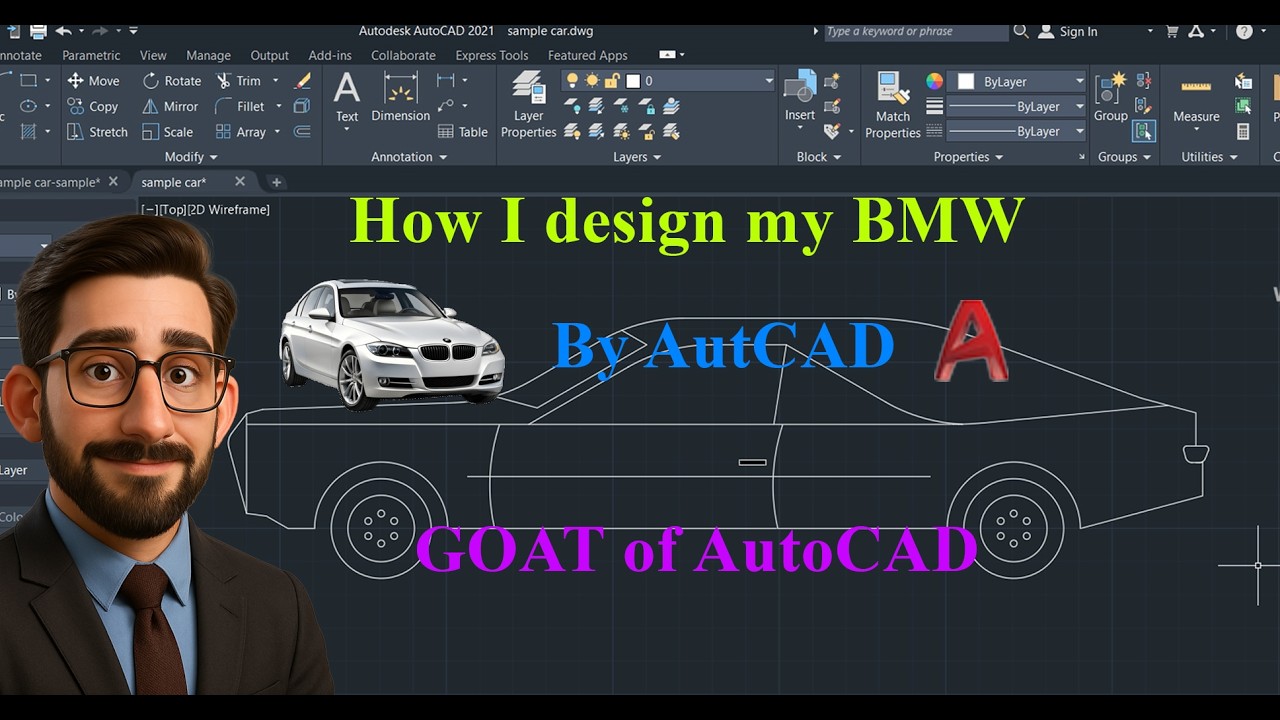Click the Help question mark icon
The height and width of the screenshot is (720, 1280).
(x=1244, y=32)
